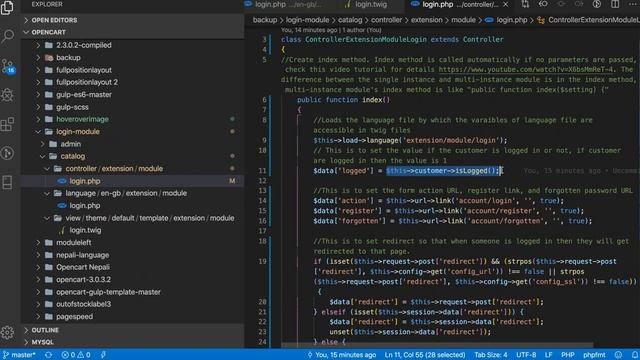Open Source Control view with 16 badge

tap(8, 66)
